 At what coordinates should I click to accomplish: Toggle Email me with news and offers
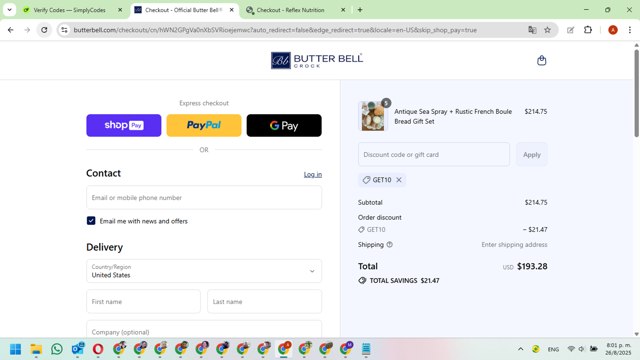(x=91, y=221)
